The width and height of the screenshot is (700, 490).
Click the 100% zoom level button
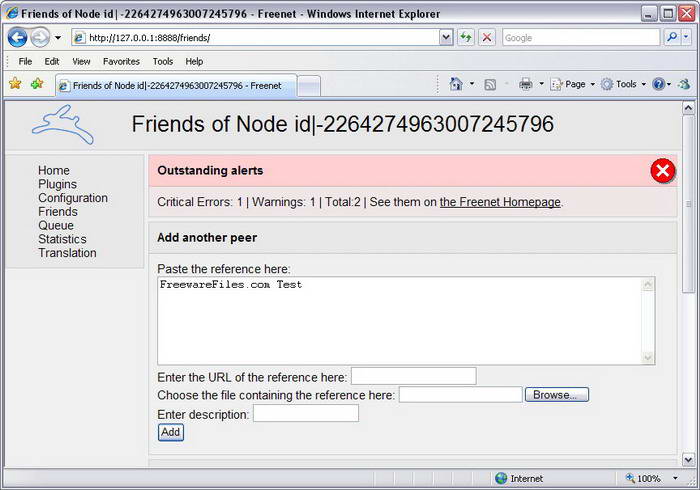click(x=643, y=478)
